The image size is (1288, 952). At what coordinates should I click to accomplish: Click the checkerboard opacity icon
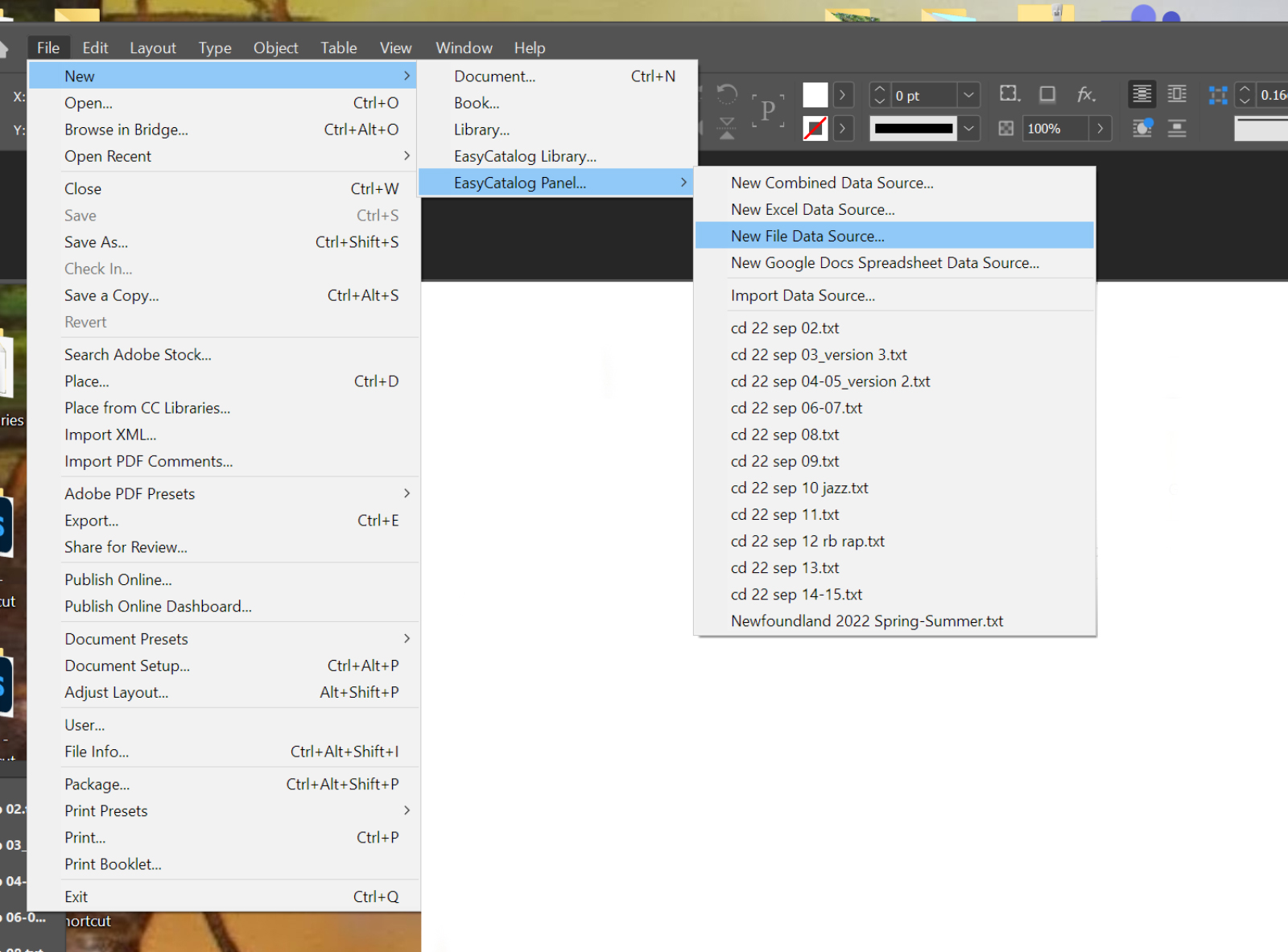(1006, 129)
